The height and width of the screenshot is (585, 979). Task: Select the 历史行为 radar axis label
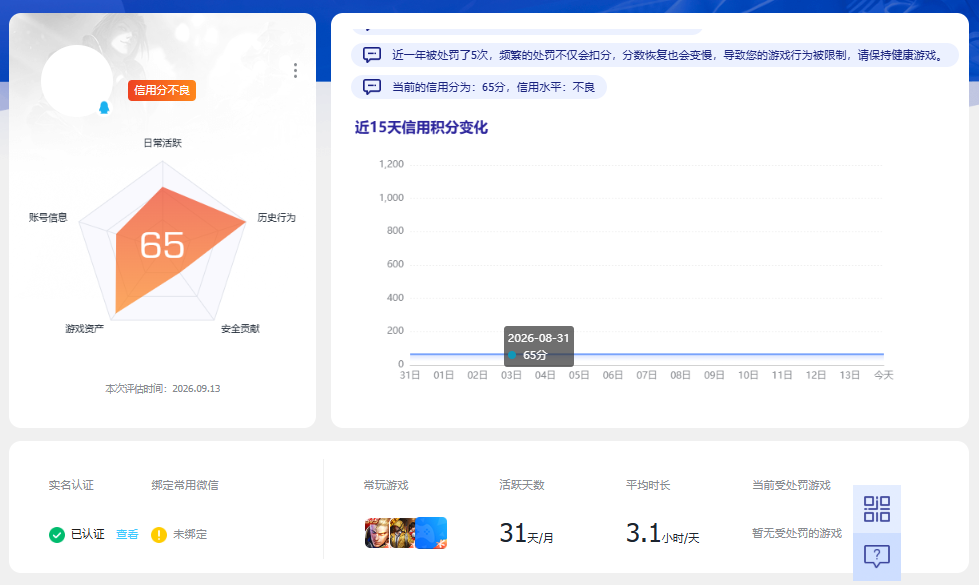277,217
